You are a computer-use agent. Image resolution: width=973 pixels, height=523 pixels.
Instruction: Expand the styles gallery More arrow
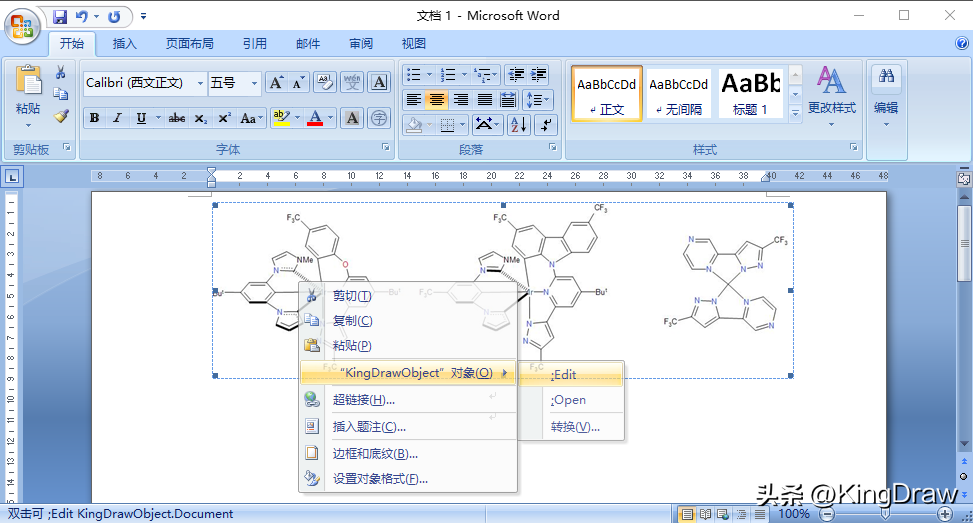[795, 114]
